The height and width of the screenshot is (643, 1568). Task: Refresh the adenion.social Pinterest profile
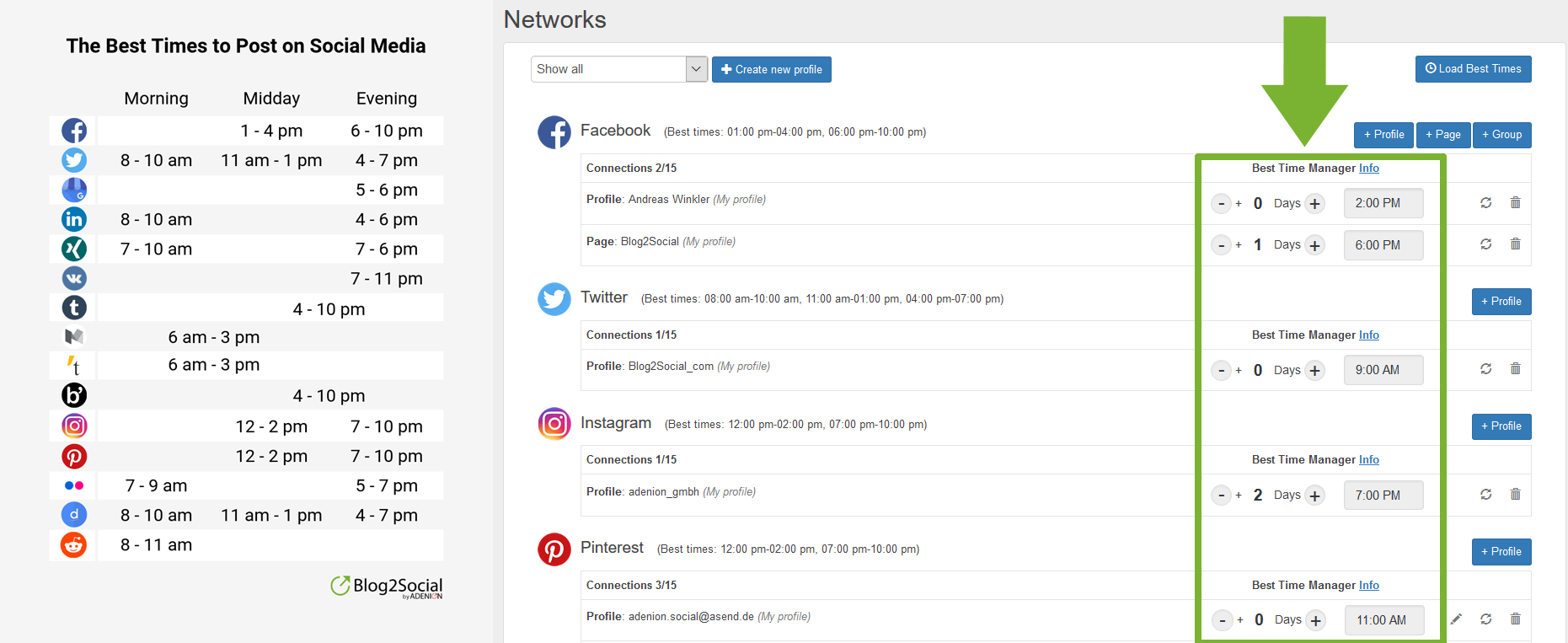click(x=1486, y=619)
